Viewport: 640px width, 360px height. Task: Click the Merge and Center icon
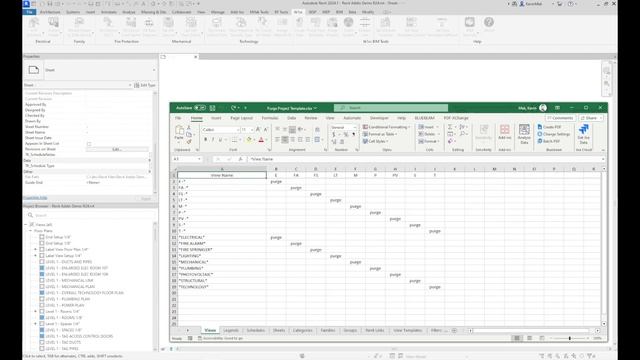click(x=317, y=140)
